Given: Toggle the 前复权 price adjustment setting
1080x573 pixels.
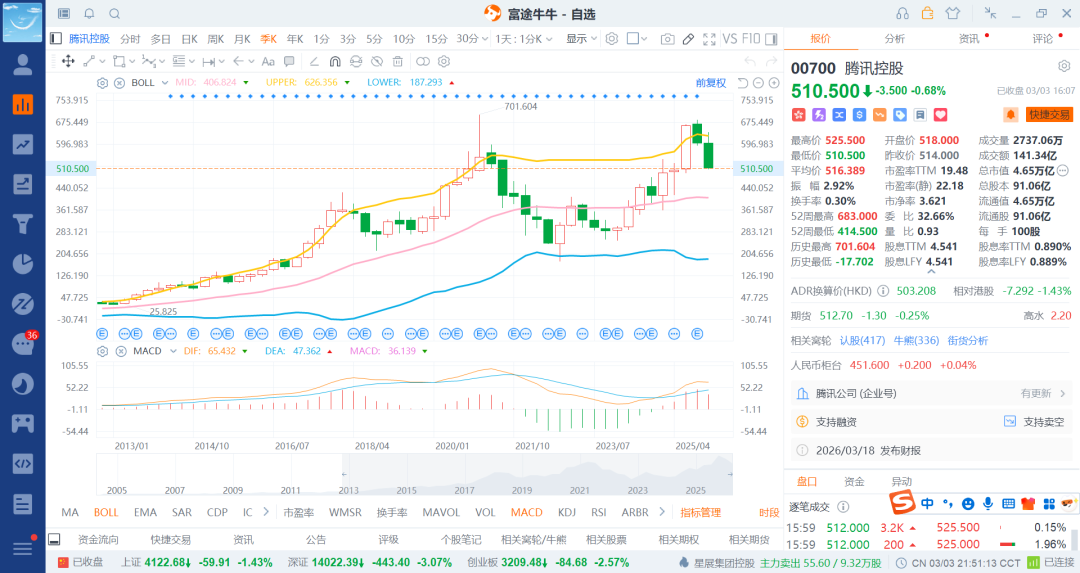Looking at the screenshot, I should coord(710,82).
